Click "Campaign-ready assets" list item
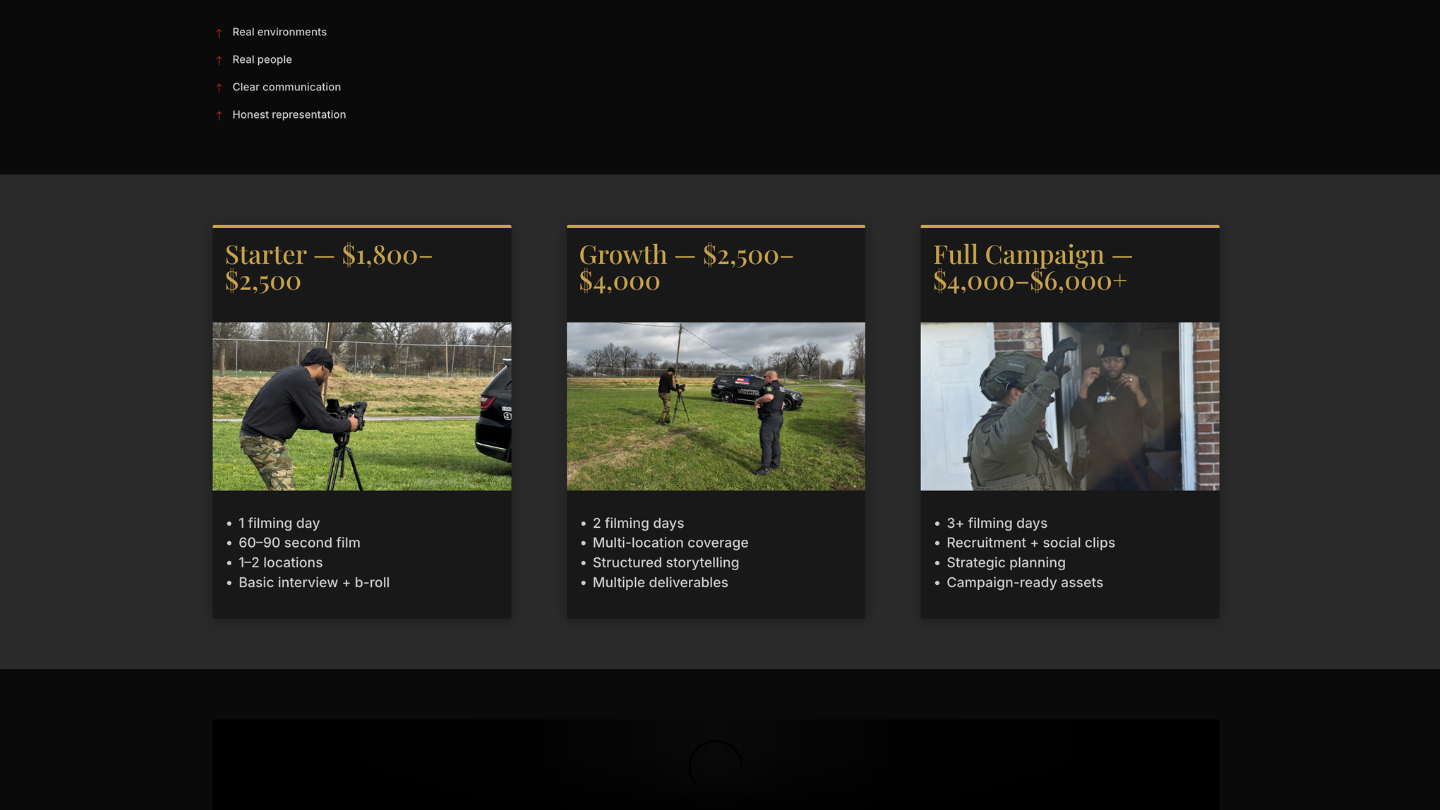This screenshot has width=1440, height=810. (1025, 583)
